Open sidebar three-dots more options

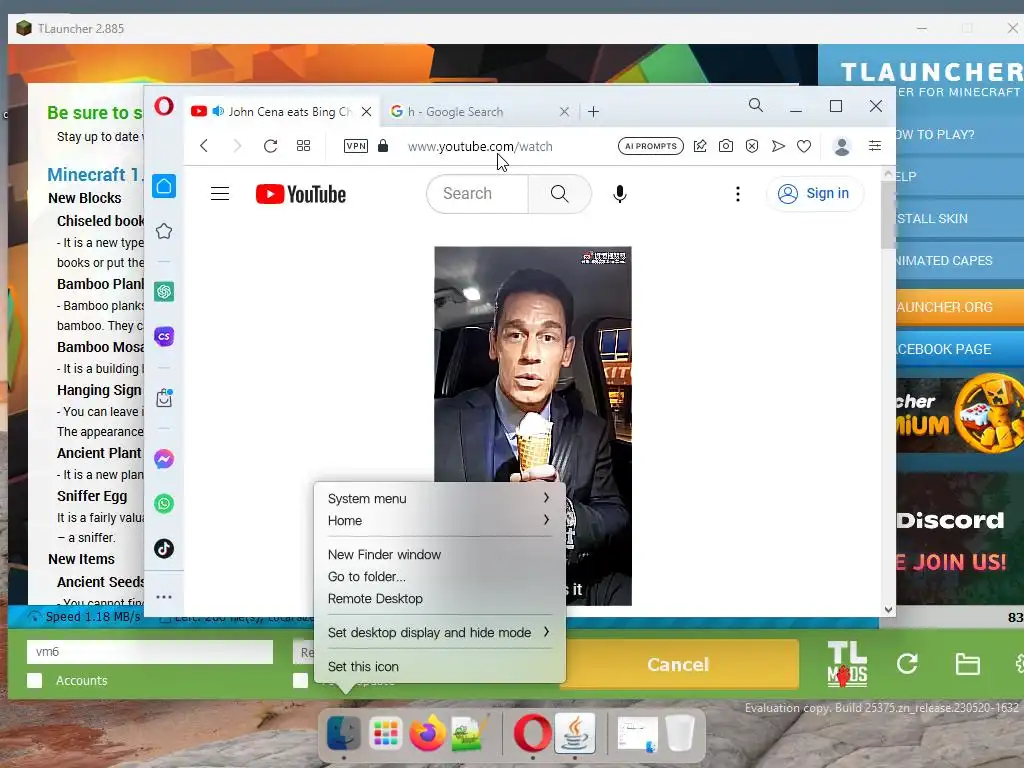coord(164,597)
